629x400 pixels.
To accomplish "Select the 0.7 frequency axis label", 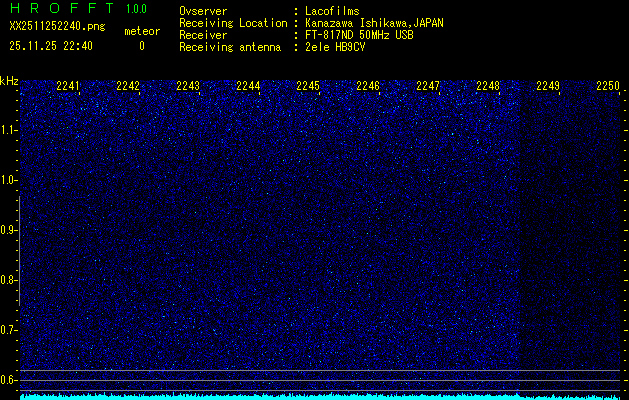I will click(9, 330).
